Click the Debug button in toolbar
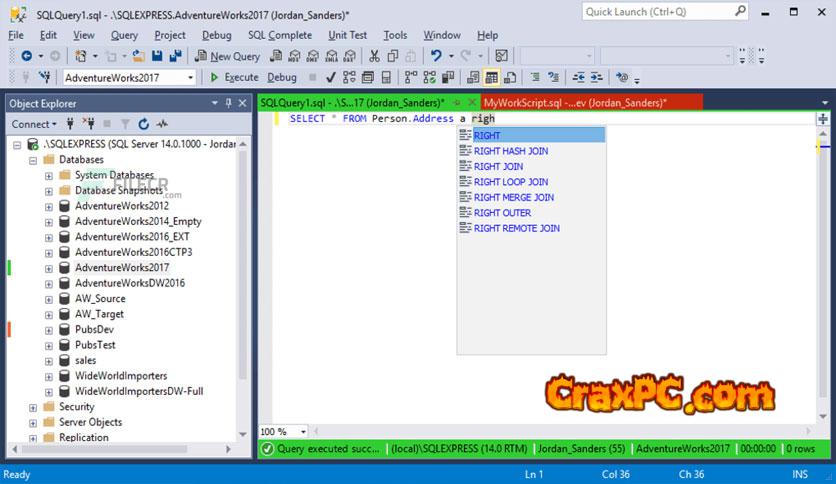This screenshot has width=836, height=484. tap(282, 77)
